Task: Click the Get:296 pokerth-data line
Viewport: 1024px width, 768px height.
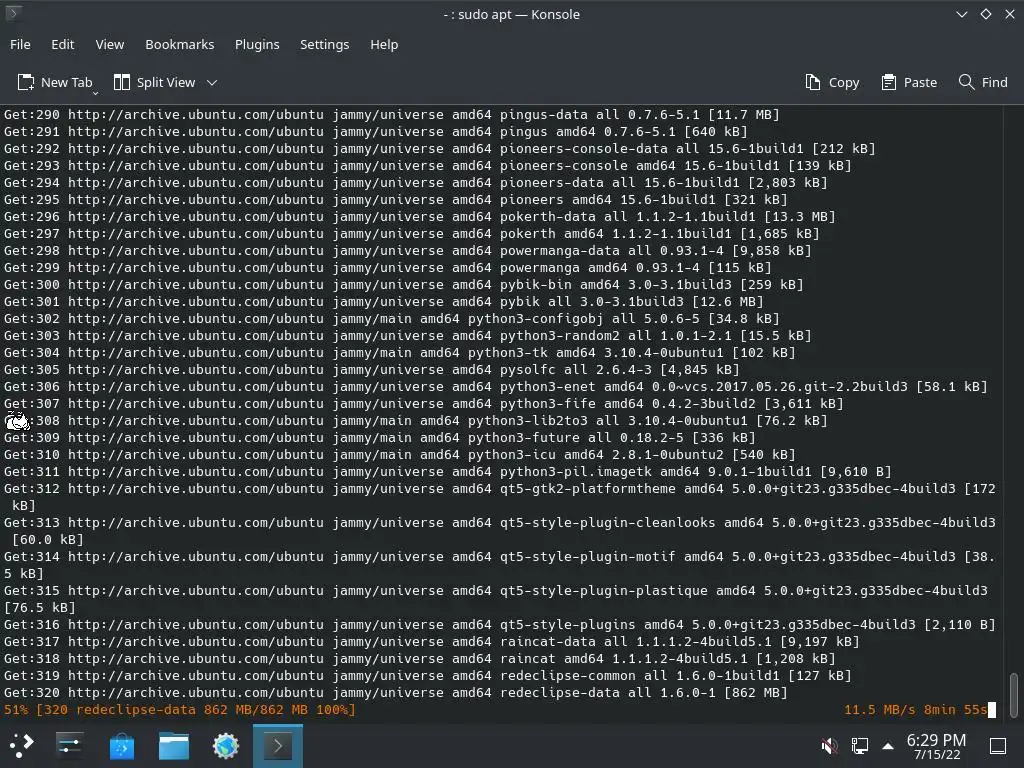Action: (419, 217)
